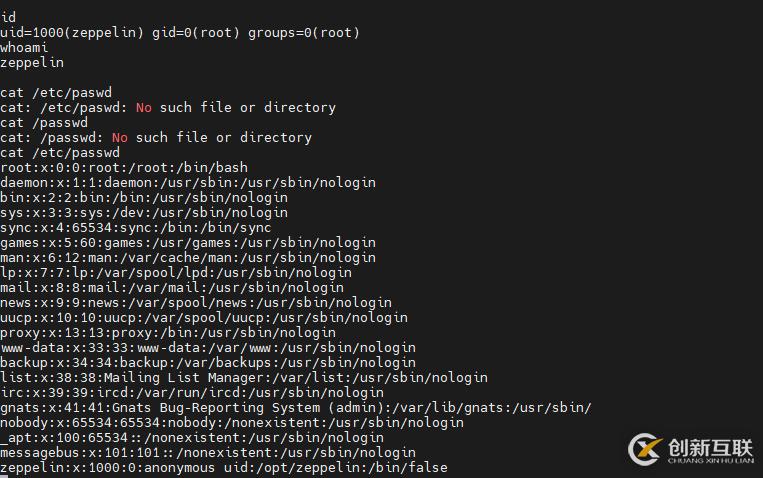763x478 pixels.
Task: Click the games user entry line
Action: tap(188, 243)
